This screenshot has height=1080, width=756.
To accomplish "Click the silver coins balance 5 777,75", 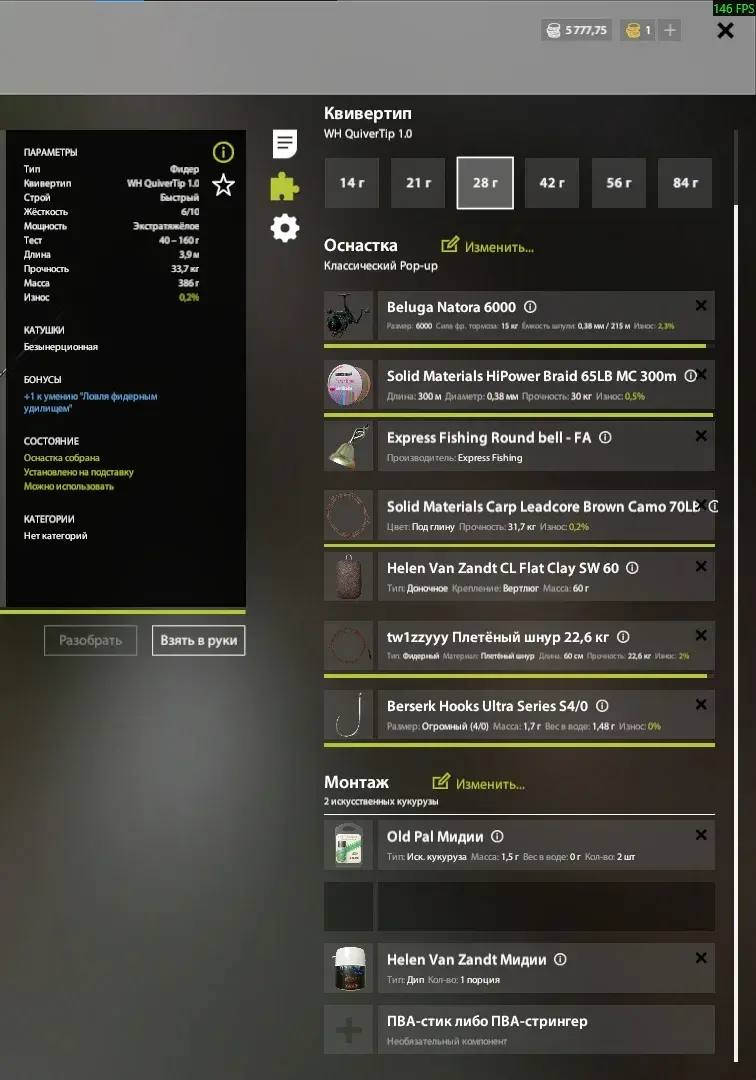I will pyautogui.click(x=577, y=30).
